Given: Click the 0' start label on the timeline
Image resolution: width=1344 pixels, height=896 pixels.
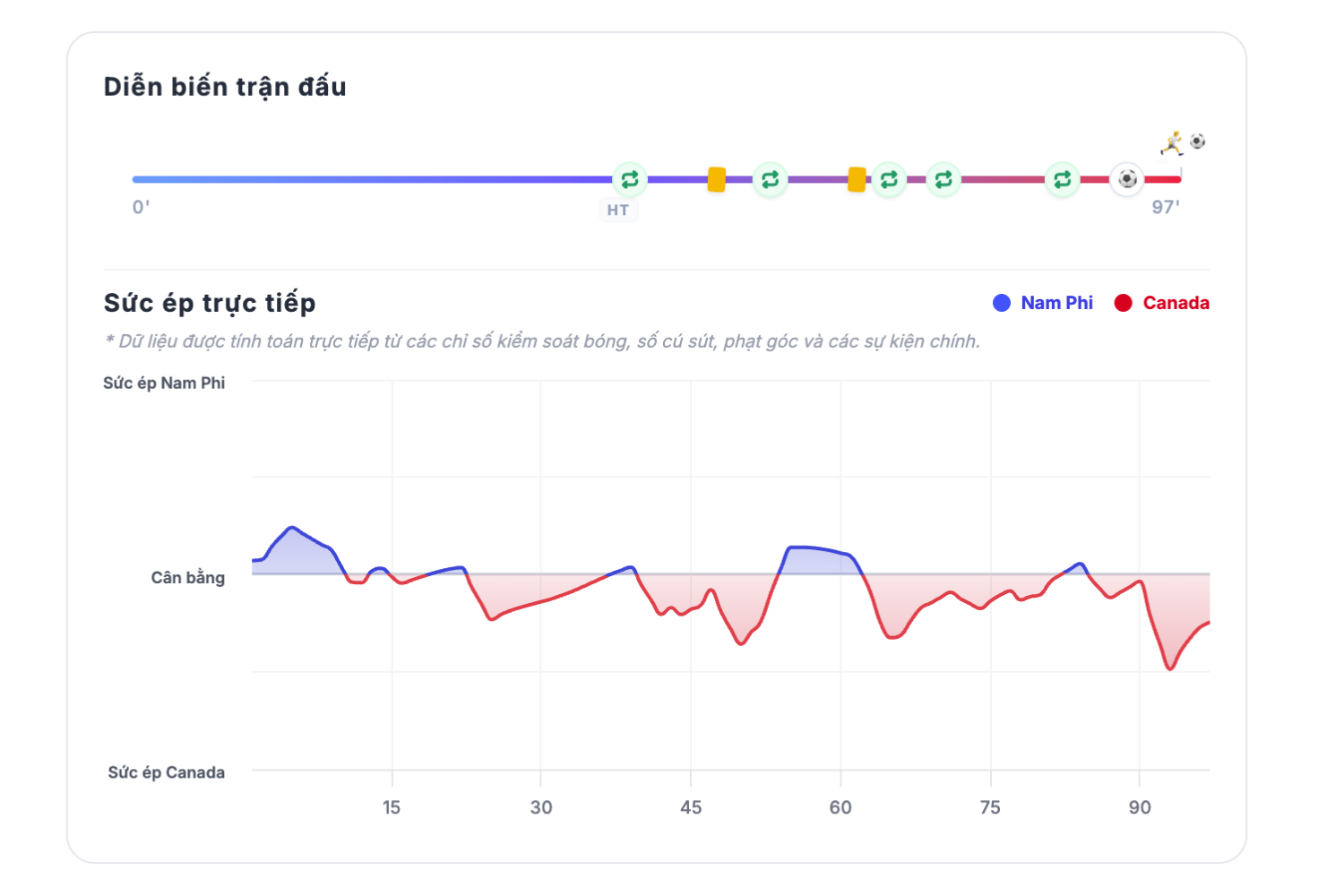Looking at the screenshot, I should (x=142, y=207).
